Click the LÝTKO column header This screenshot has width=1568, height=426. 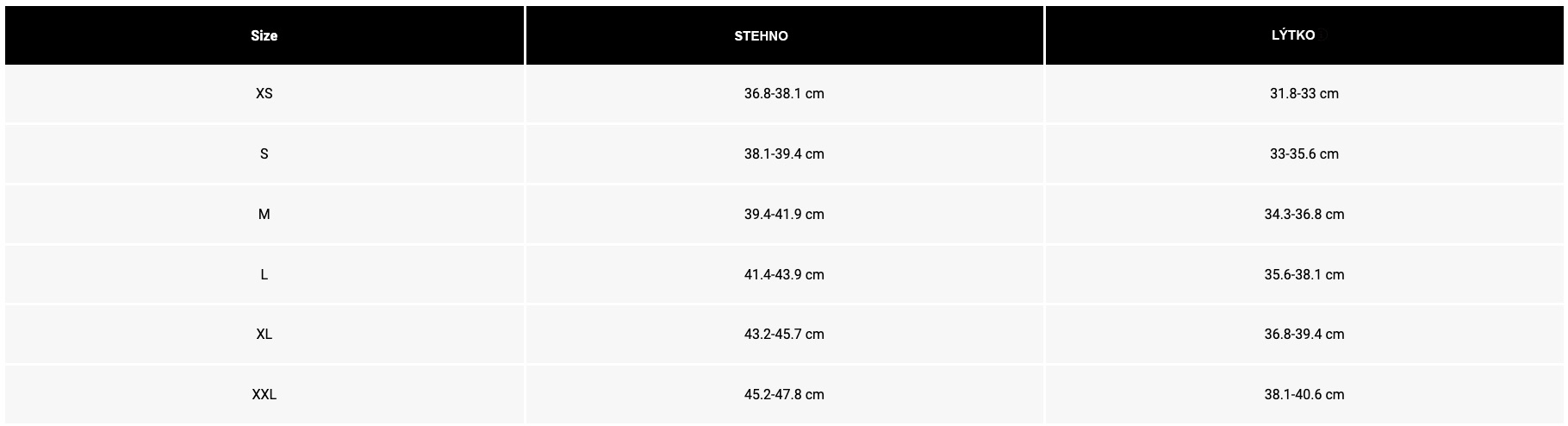[1304, 35]
